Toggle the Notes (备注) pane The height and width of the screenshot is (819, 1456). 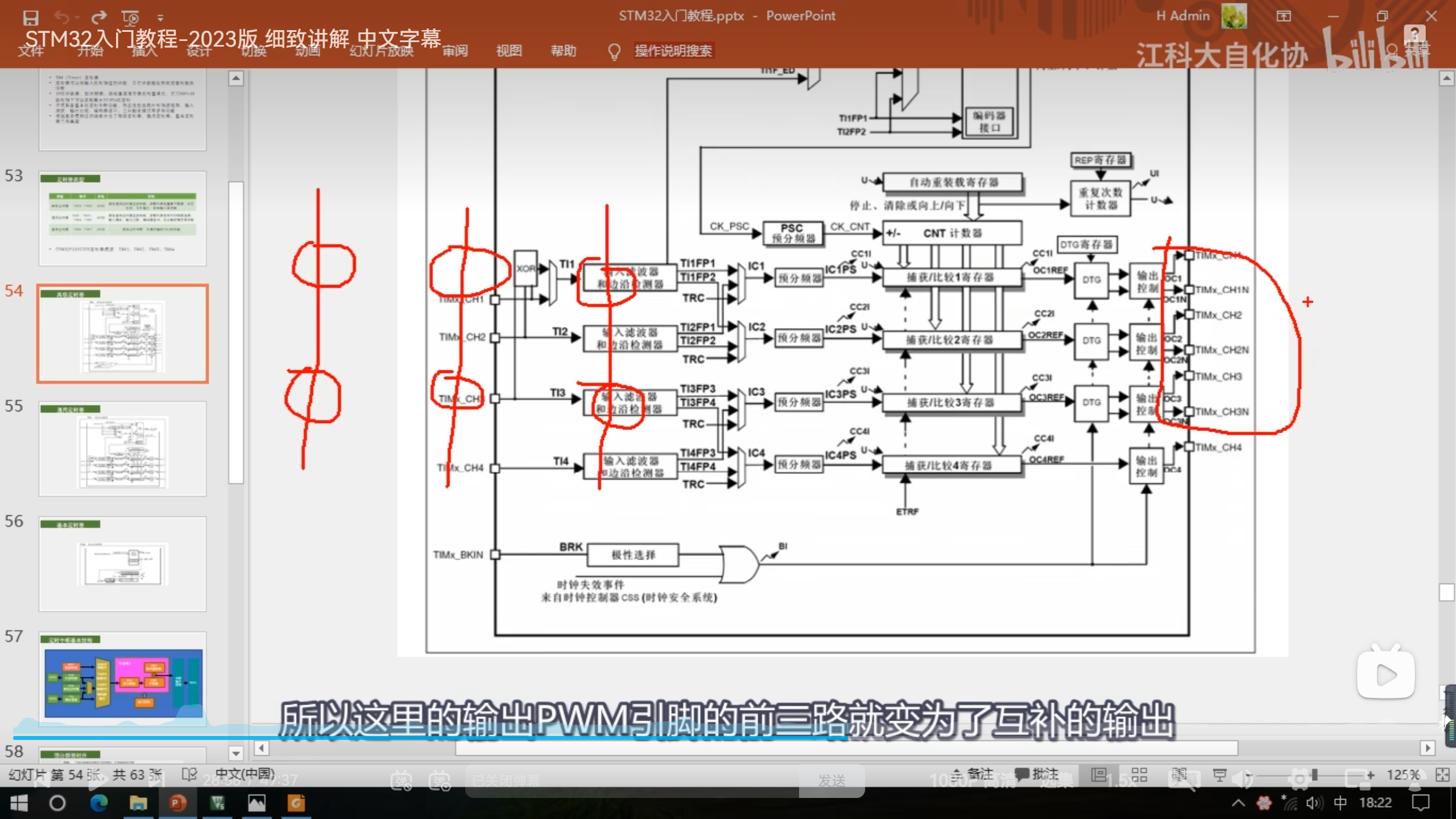click(x=974, y=774)
